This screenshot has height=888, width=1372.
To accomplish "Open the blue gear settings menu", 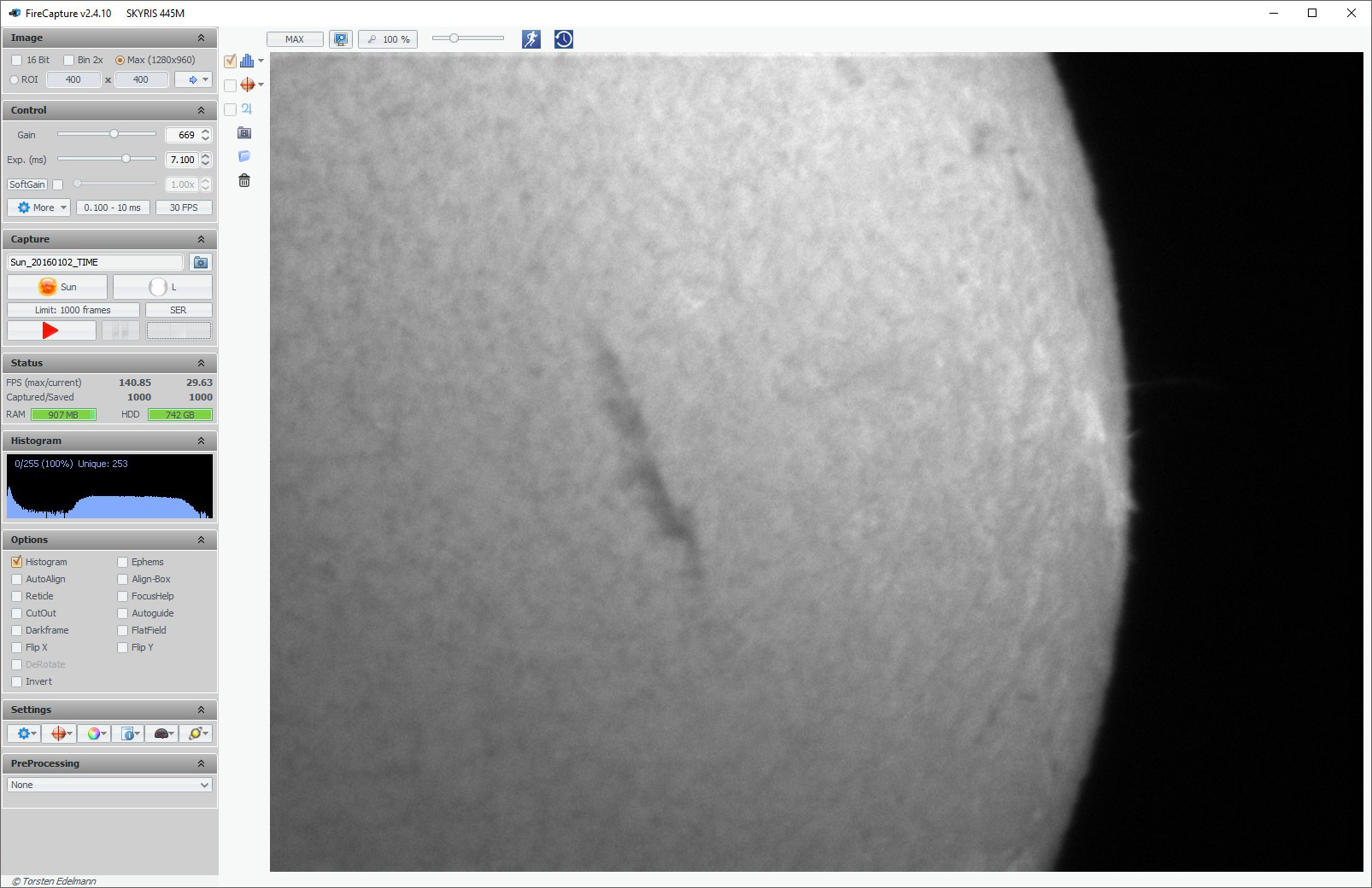I will click(x=24, y=733).
